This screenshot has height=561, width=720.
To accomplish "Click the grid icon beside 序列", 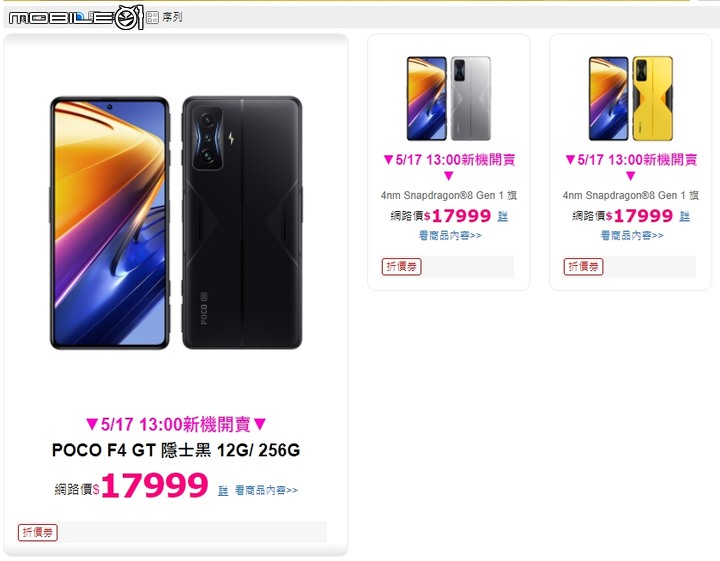I will point(152,17).
